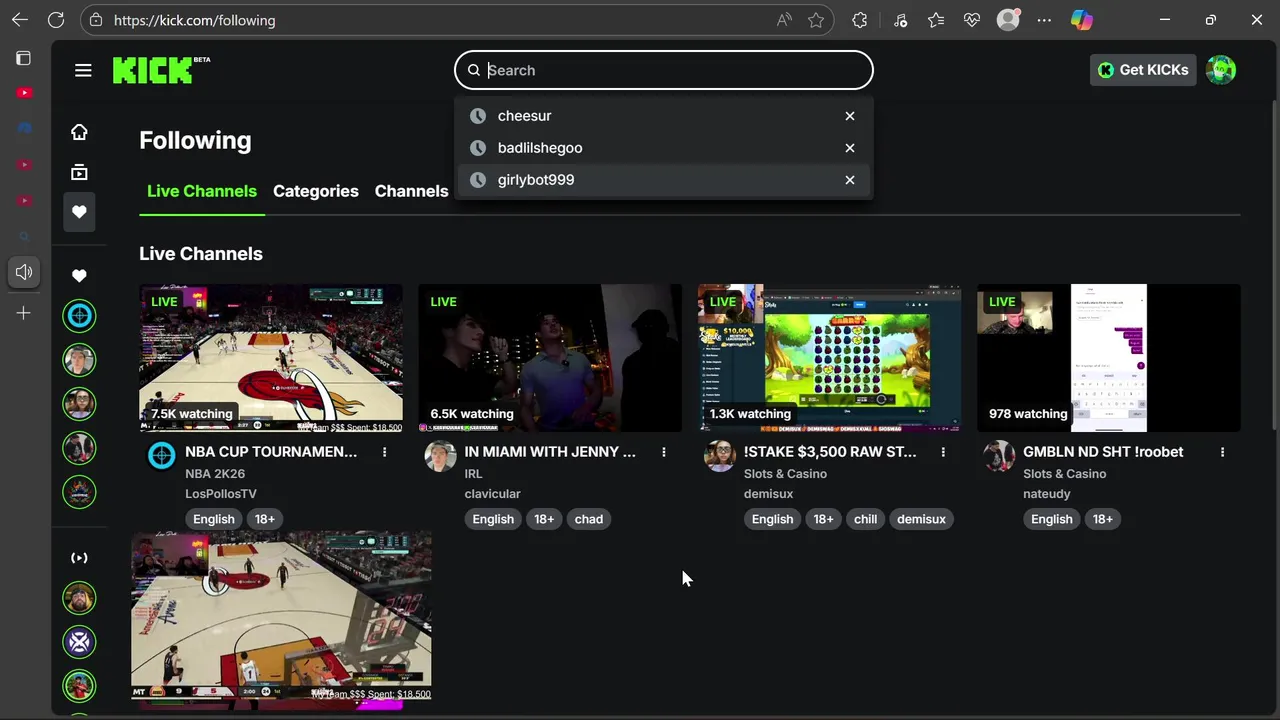
Task: Select the highlighted Following heart icon
Action: click(79, 212)
